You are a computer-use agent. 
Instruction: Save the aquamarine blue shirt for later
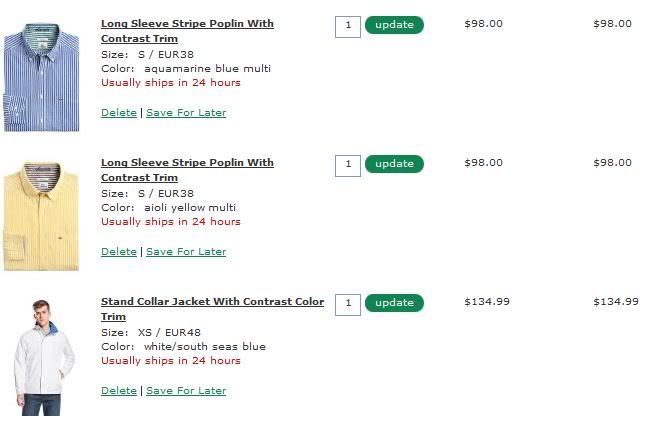[186, 113]
